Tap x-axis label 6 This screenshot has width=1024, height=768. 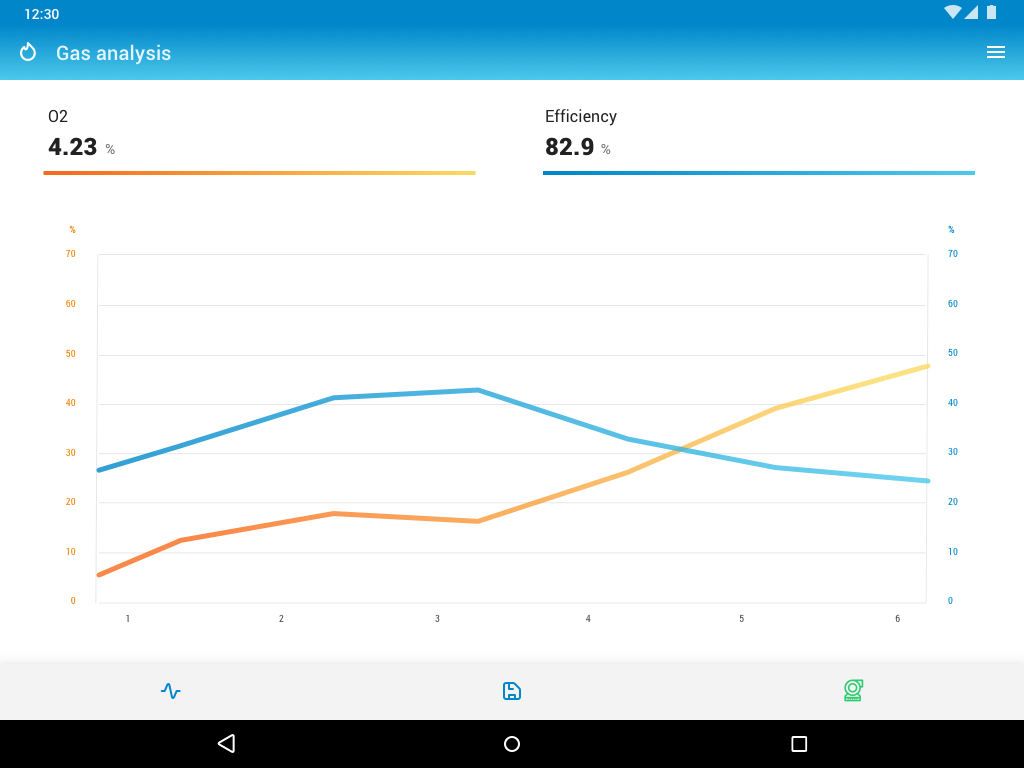point(897,618)
